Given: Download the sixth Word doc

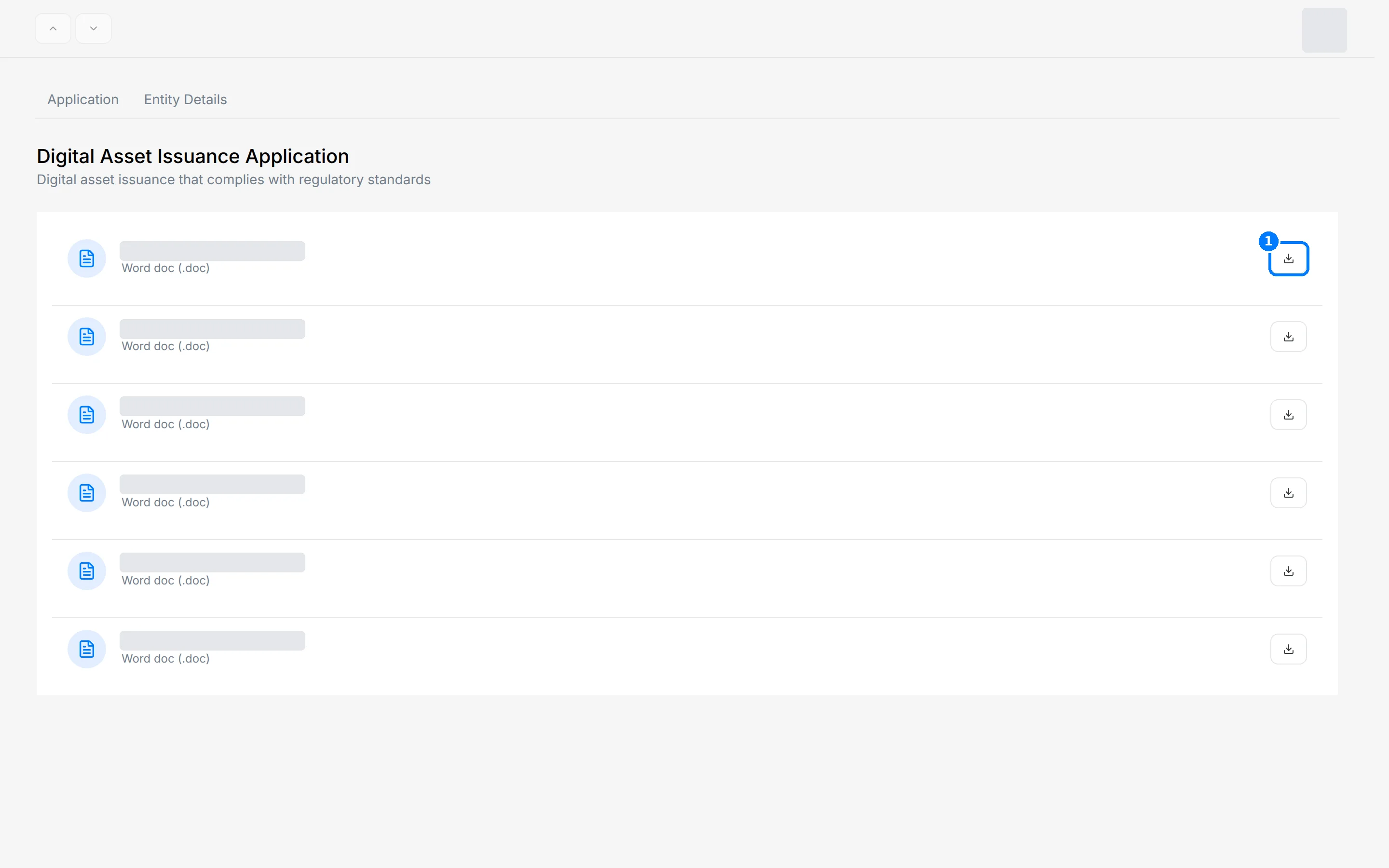Looking at the screenshot, I should tap(1288, 649).
